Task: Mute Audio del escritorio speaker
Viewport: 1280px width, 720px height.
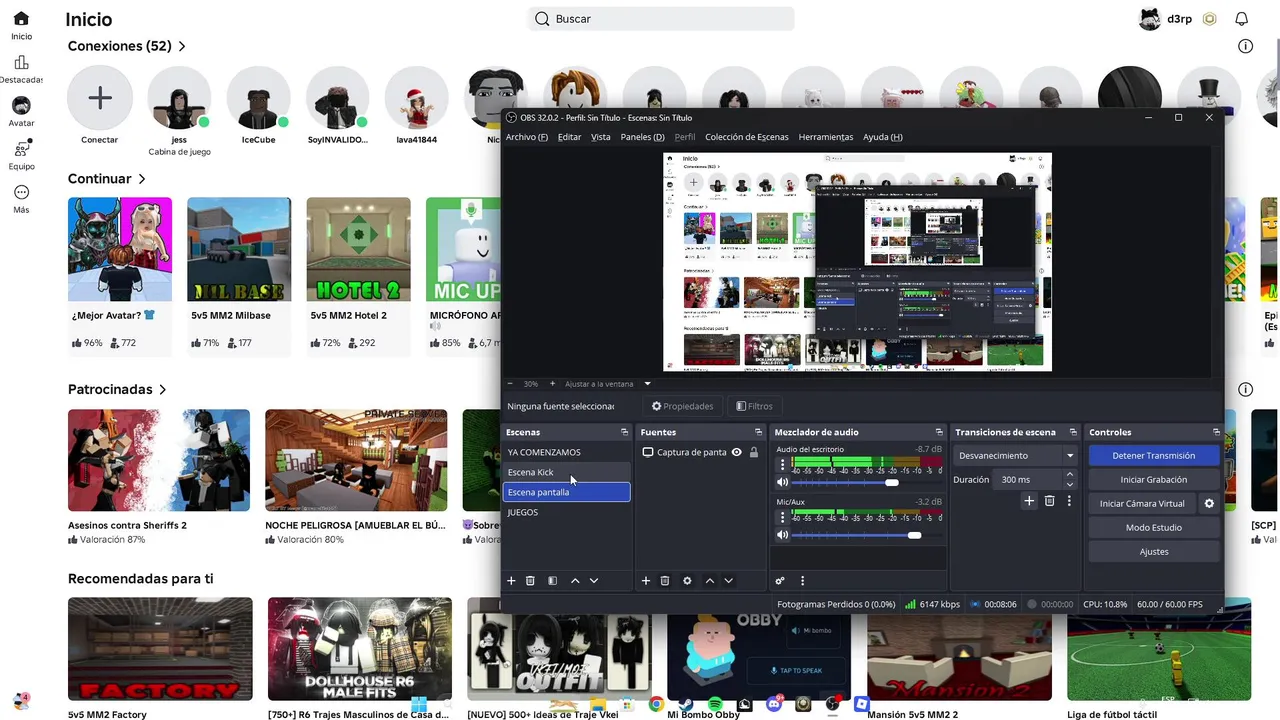Action: pos(783,483)
